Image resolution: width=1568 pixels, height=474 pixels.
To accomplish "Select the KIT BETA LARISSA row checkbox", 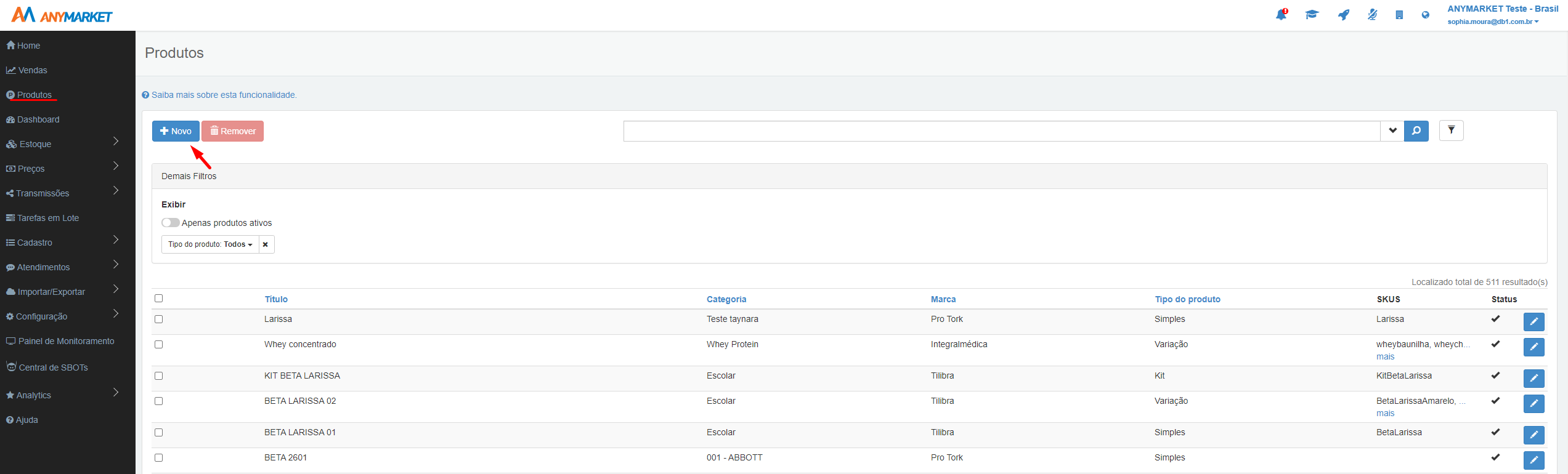I will [158, 376].
